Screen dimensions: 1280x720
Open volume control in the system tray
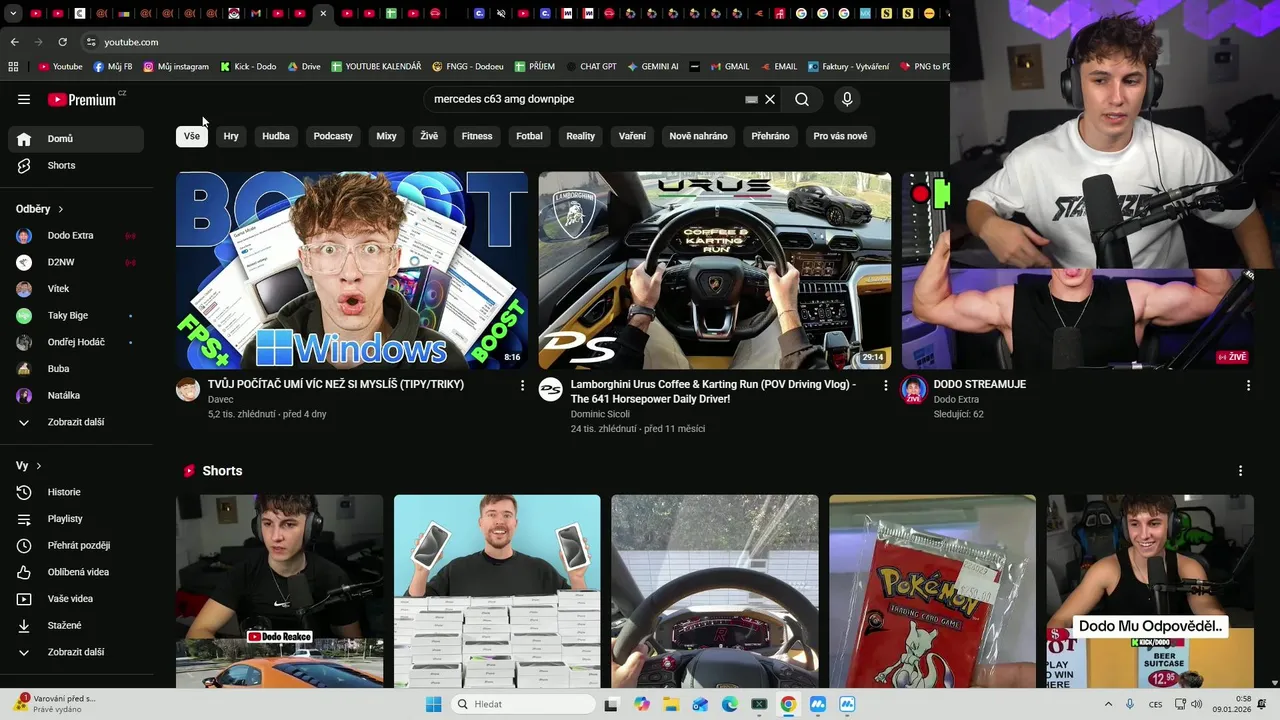point(1197,704)
